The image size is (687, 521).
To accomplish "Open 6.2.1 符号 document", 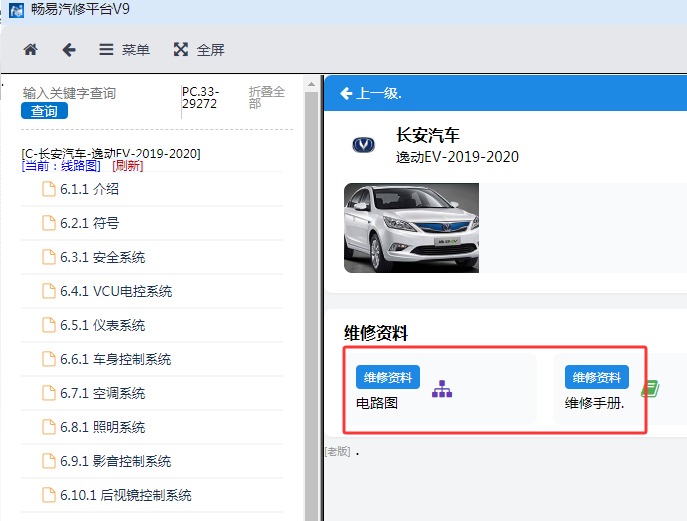I will [152, 223].
